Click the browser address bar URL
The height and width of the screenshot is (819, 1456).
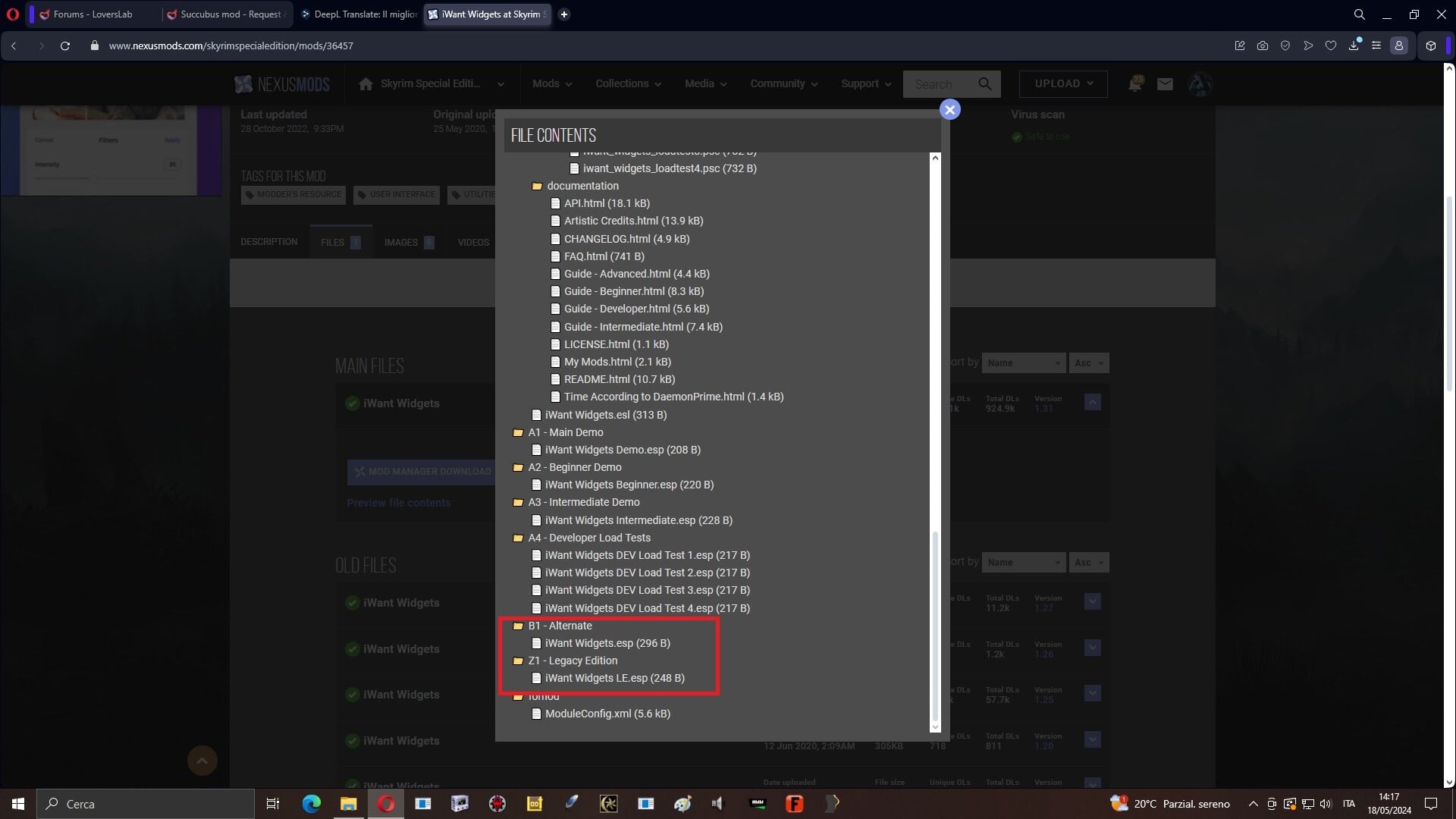tap(231, 45)
